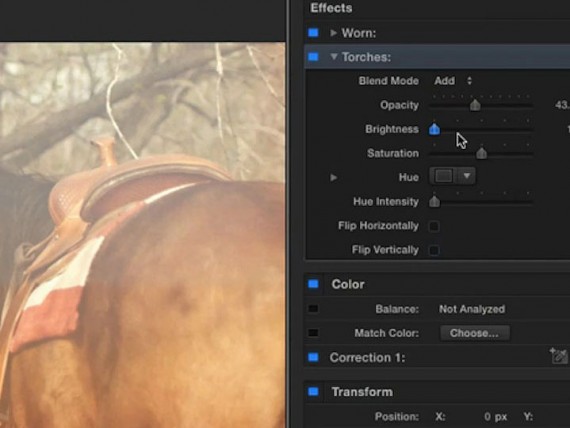Open the Correction 1 color board icon

pos(559,356)
